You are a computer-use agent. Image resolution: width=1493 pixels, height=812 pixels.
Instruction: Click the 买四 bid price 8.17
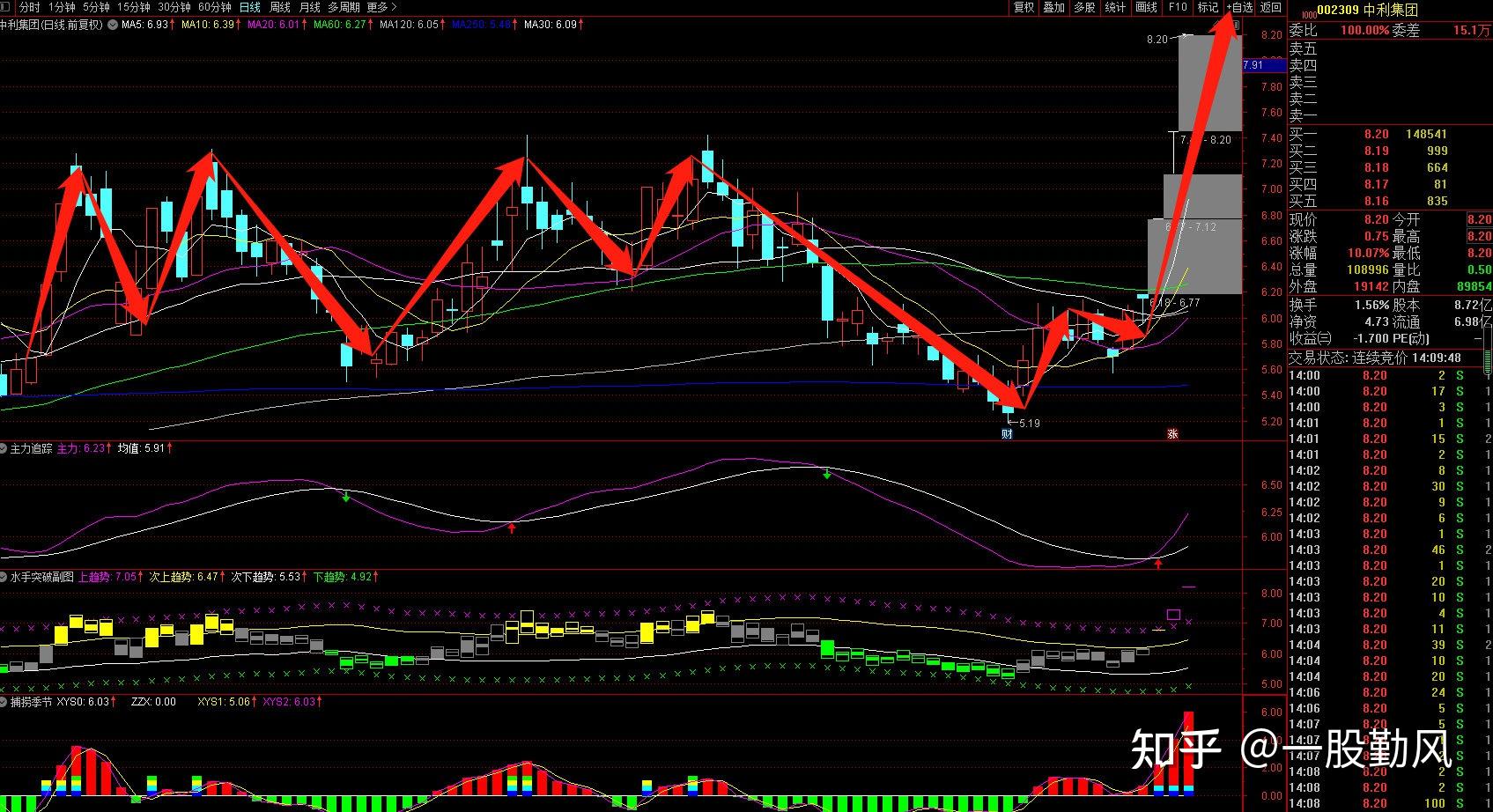[1376, 185]
